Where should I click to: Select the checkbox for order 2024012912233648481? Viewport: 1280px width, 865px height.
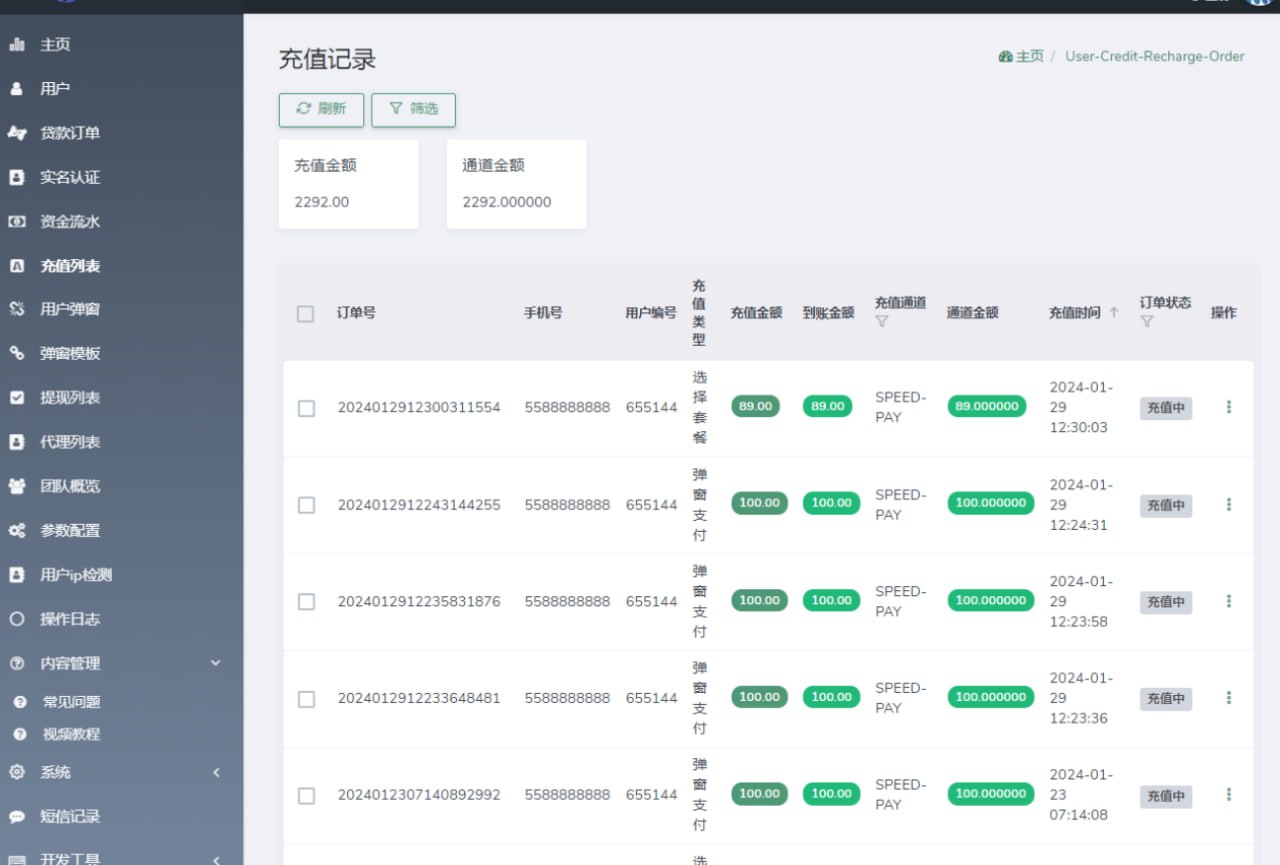[306, 698]
